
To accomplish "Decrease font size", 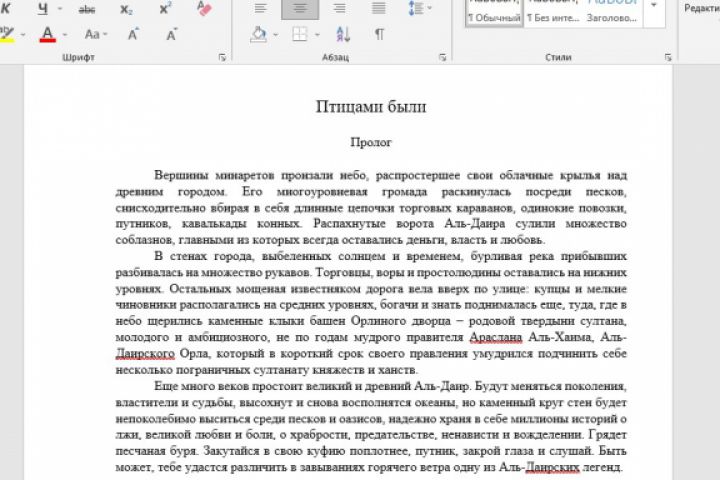I will (171, 34).
